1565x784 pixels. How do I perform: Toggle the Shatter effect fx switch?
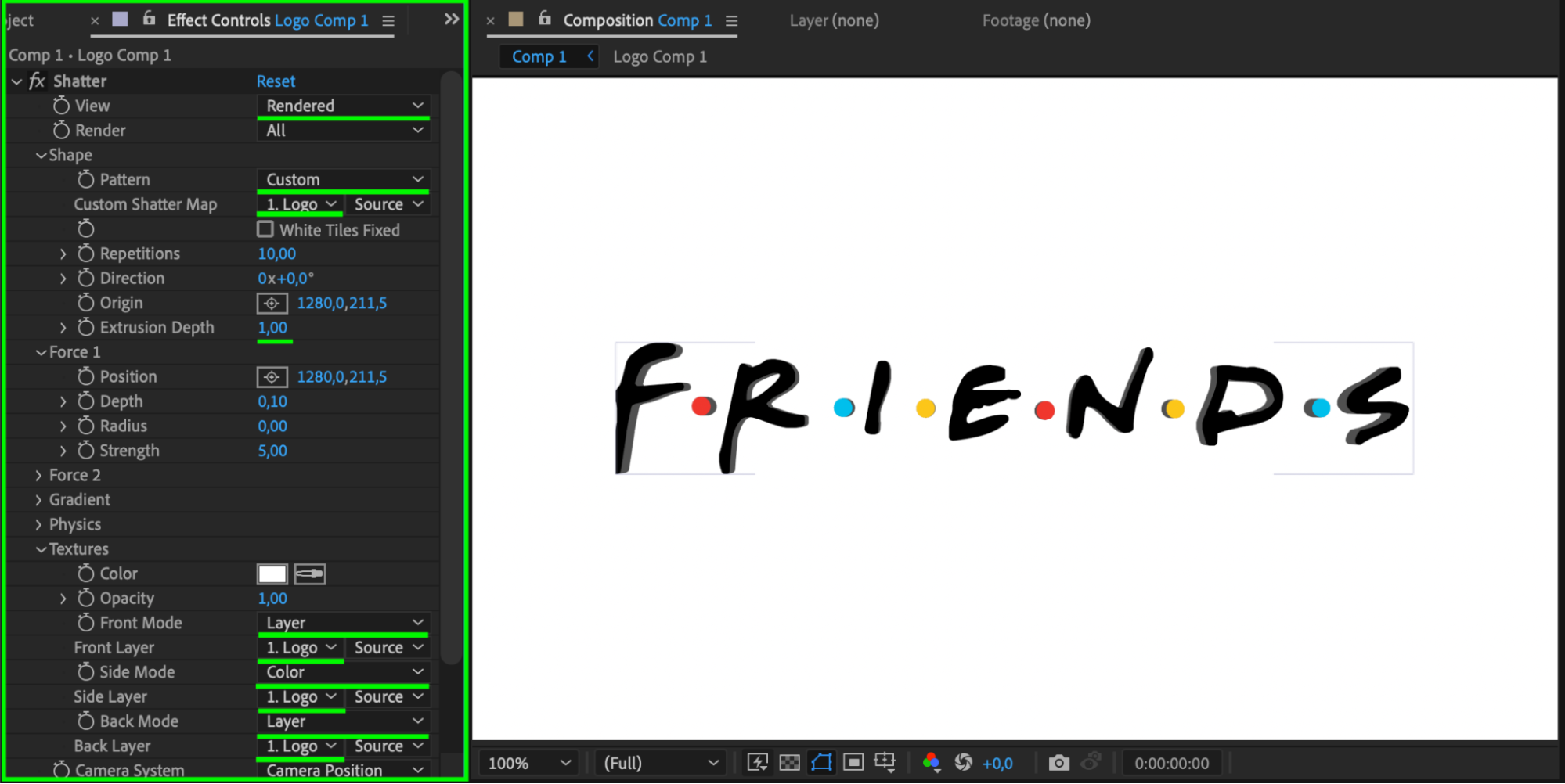(37, 81)
